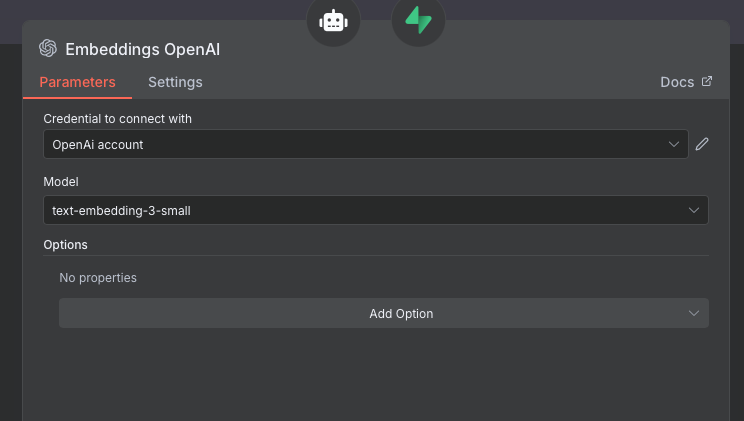Screen dimensions: 744x421
Task: Open the Docs link
Action: pyautogui.click(x=677, y=82)
